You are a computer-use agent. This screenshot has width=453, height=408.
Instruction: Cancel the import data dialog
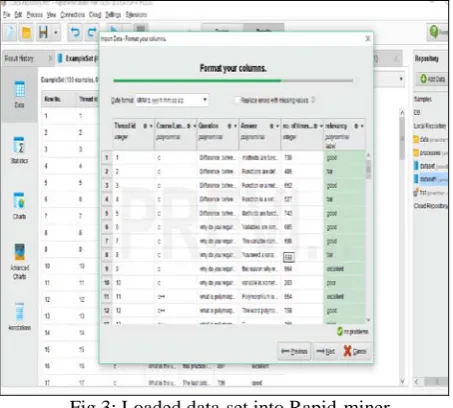coord(355,351)
